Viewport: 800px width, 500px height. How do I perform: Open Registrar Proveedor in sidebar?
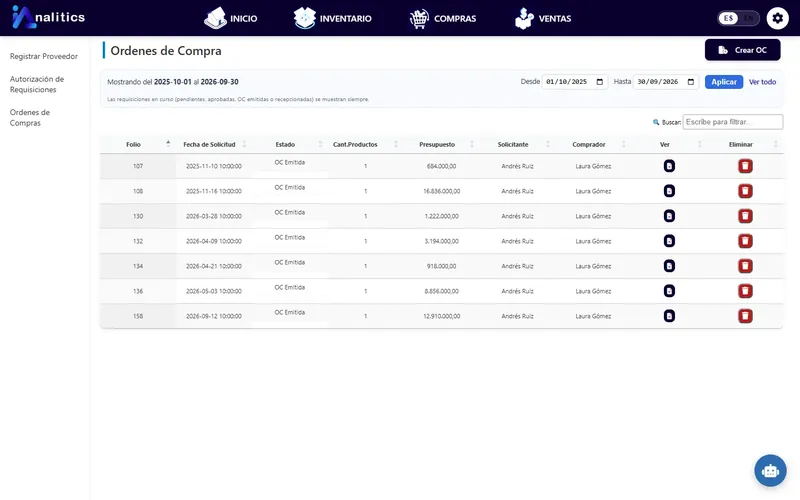(44, 56)
